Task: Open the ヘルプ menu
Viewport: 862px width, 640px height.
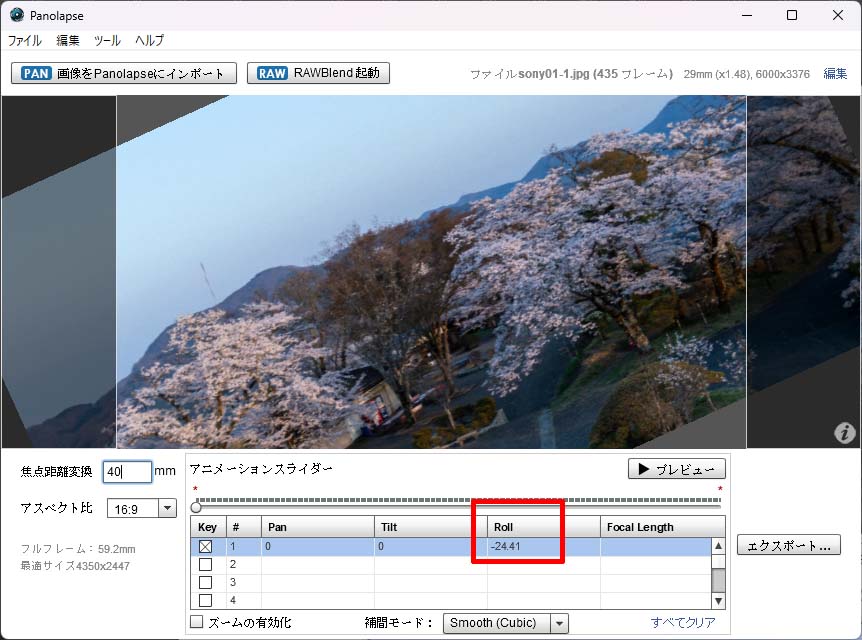Action: pos(149,41)
